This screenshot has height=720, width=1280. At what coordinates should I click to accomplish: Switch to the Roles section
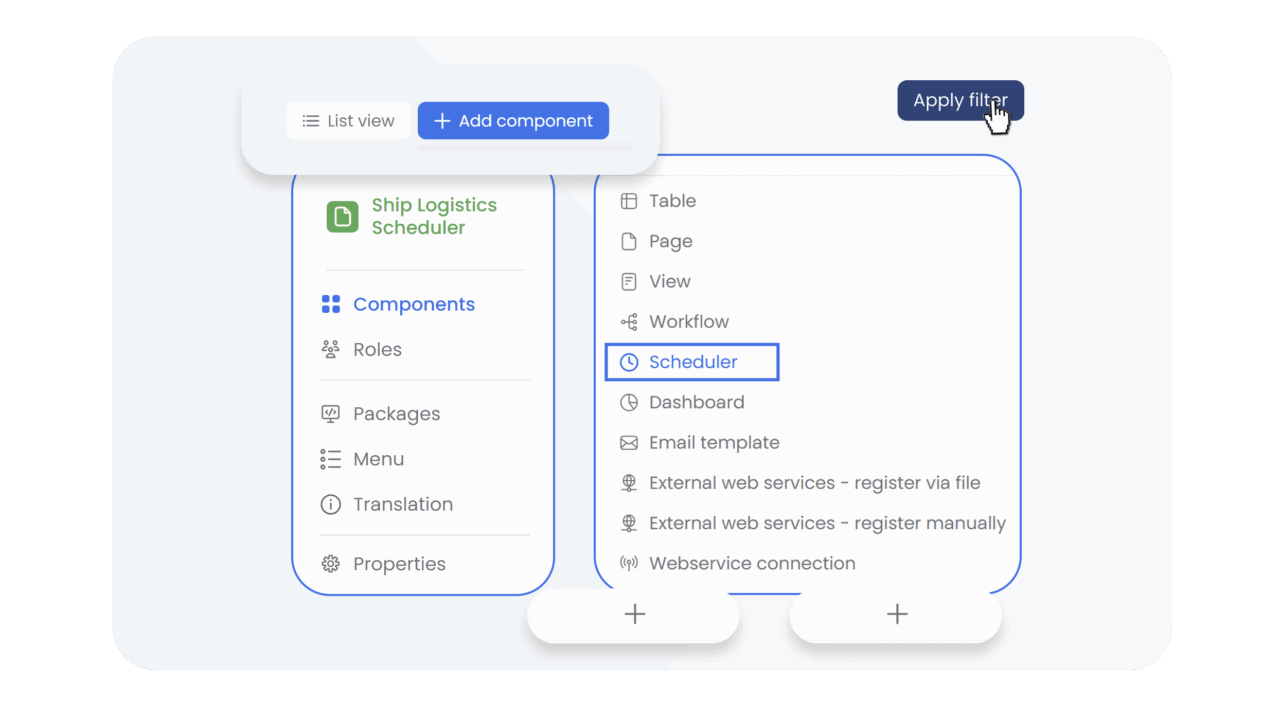(377, 349)
